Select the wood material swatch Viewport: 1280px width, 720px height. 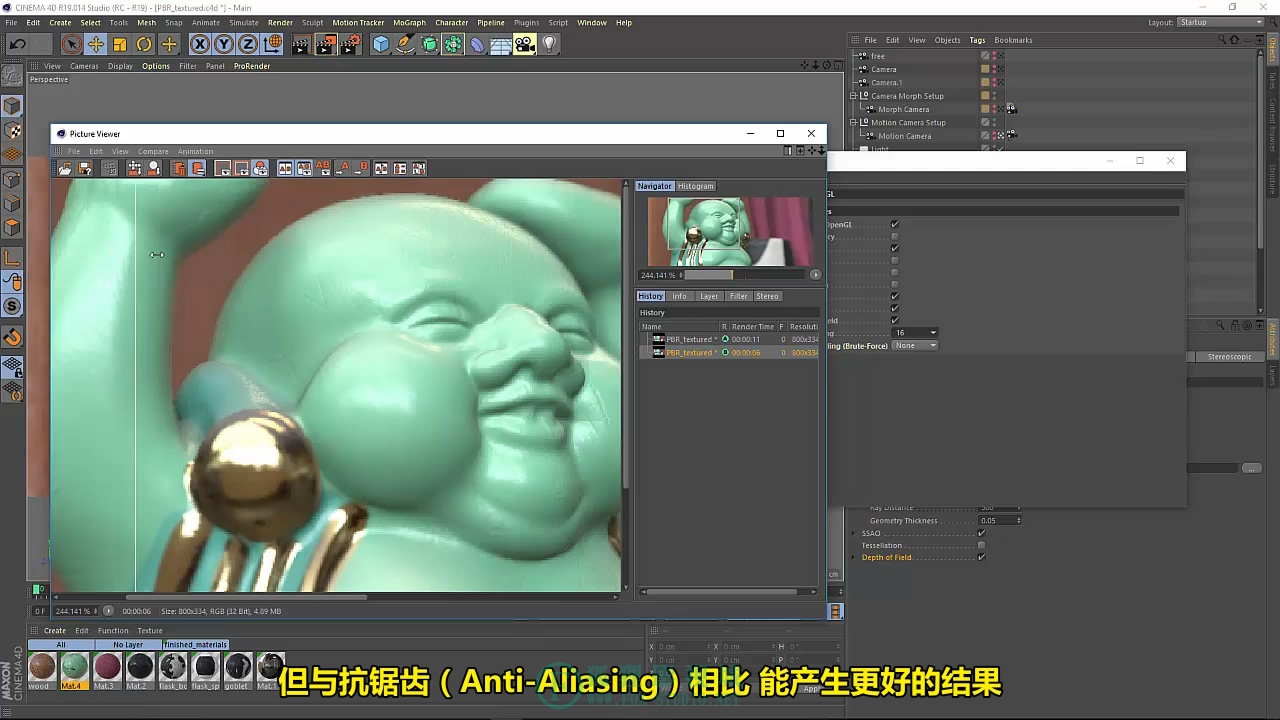coord(41,666)
